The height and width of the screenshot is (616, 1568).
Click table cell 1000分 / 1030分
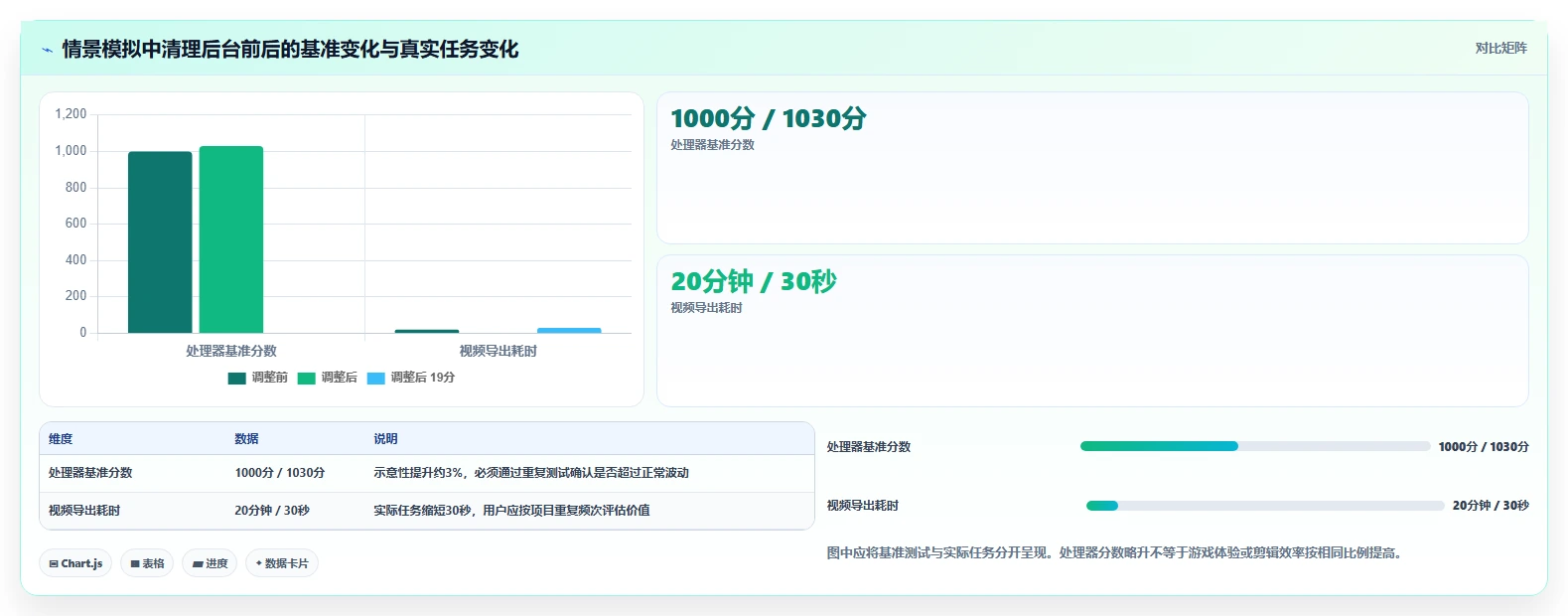[x=280, y=473]
